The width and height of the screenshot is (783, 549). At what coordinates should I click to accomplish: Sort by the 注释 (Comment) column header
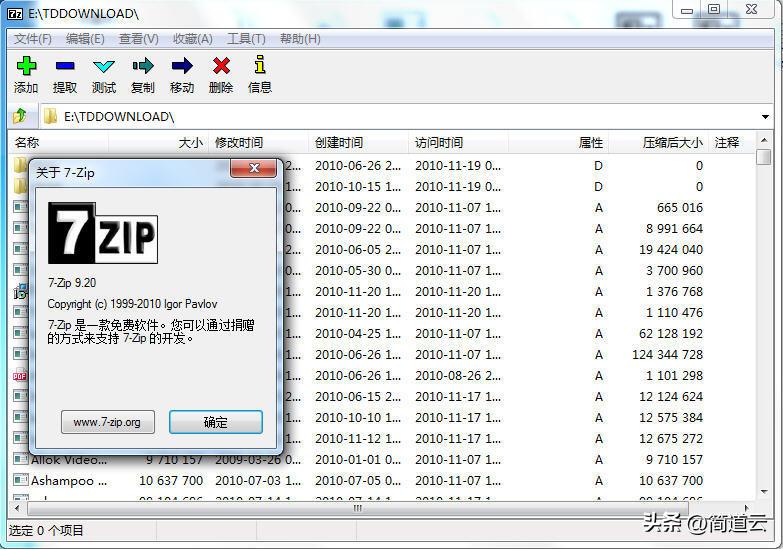[x=731, y=142]
